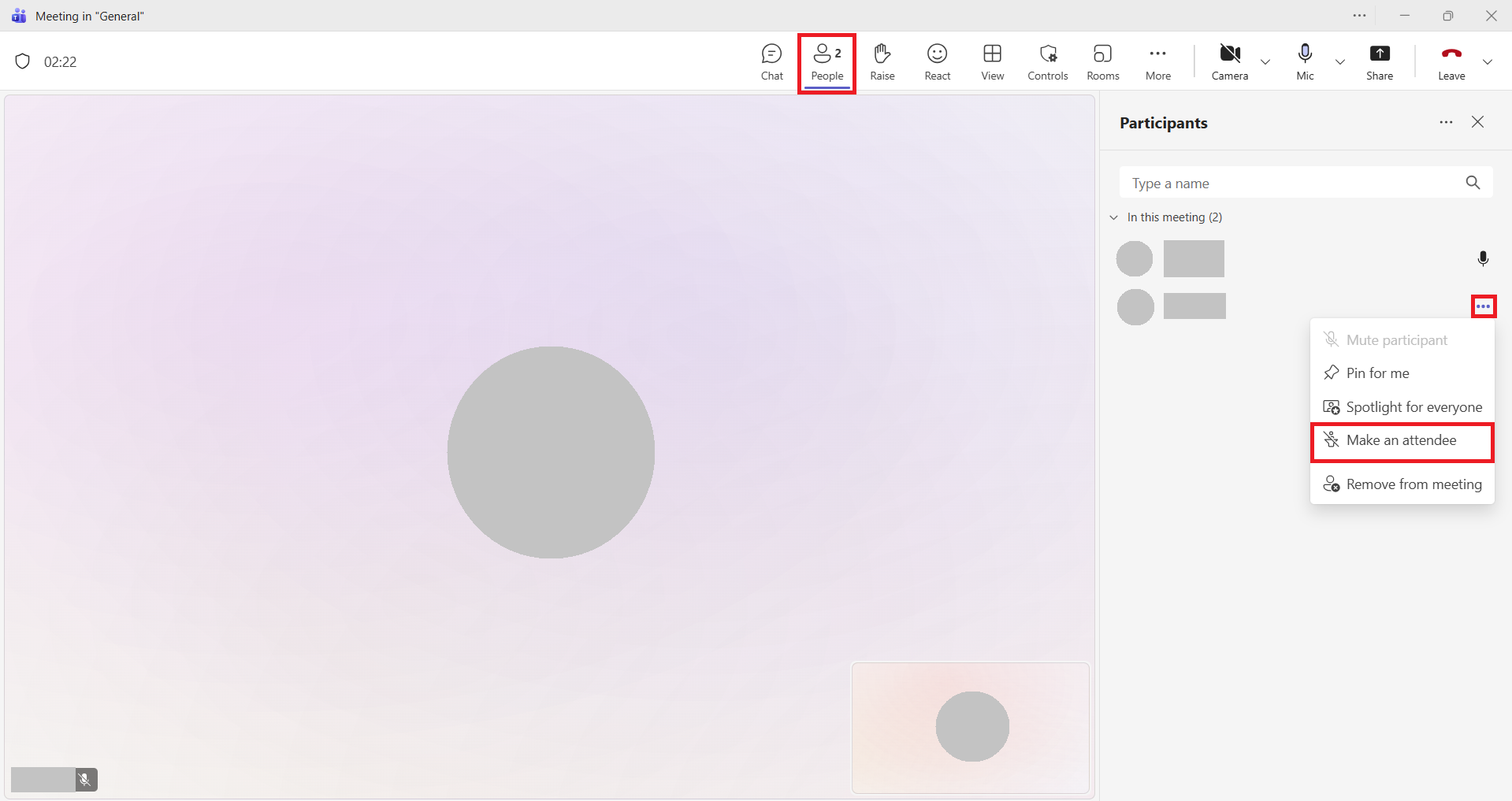
Task: Open meeting Controls
Action: (1047, 62)
